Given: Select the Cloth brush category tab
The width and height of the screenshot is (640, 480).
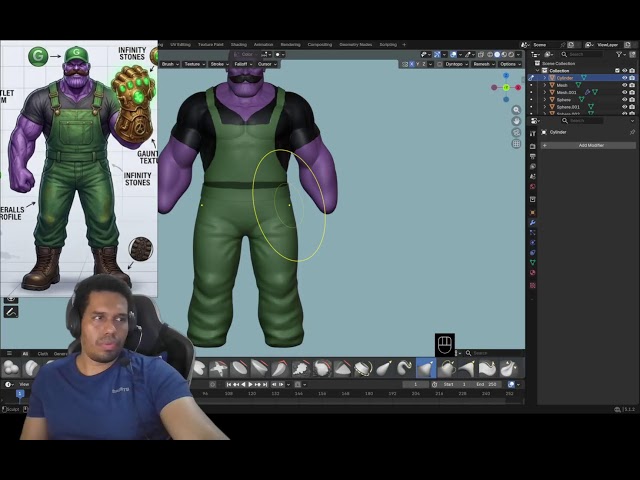Looking at the screenshot, I should click(42, 354).
